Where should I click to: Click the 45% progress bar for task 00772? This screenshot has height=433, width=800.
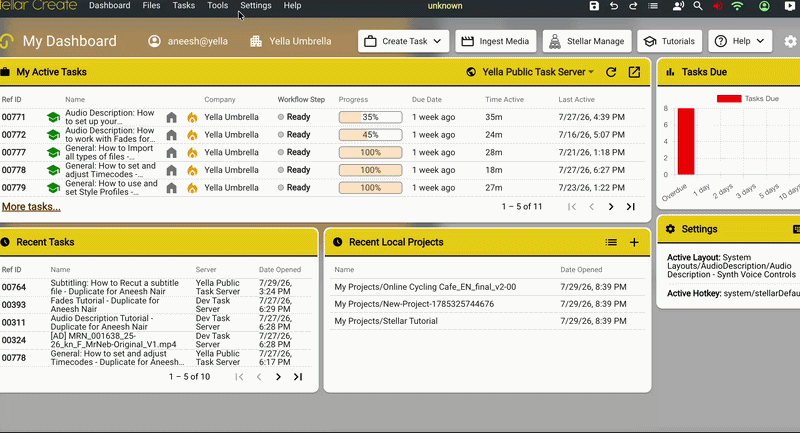(x=370, y=135)
